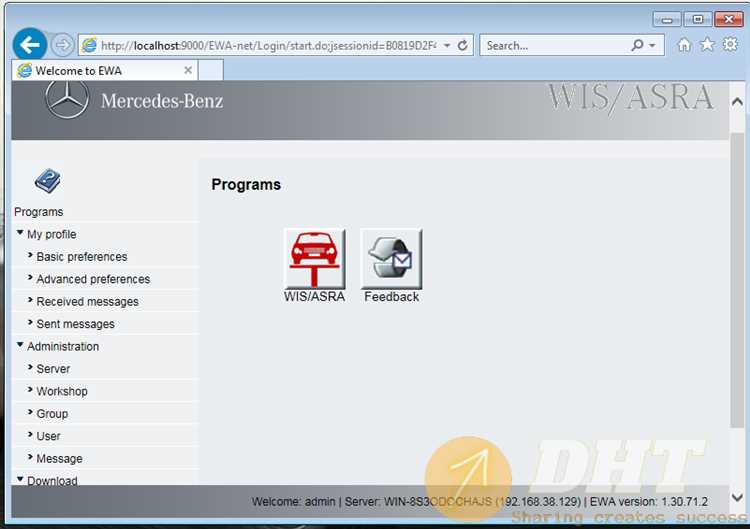Click the vertical scrollbar thumb
Image resolution: width=750 pixels, height=529 pixels.
click(x=737, y=280)
